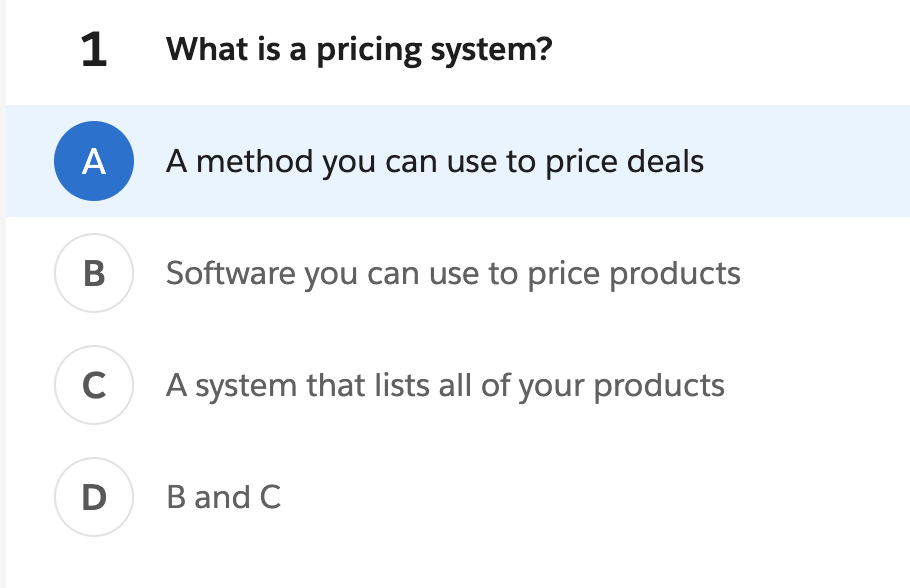Click the question text 'What is a pricing system?'
Screen dimensions: 910x588
click(360, 48)
